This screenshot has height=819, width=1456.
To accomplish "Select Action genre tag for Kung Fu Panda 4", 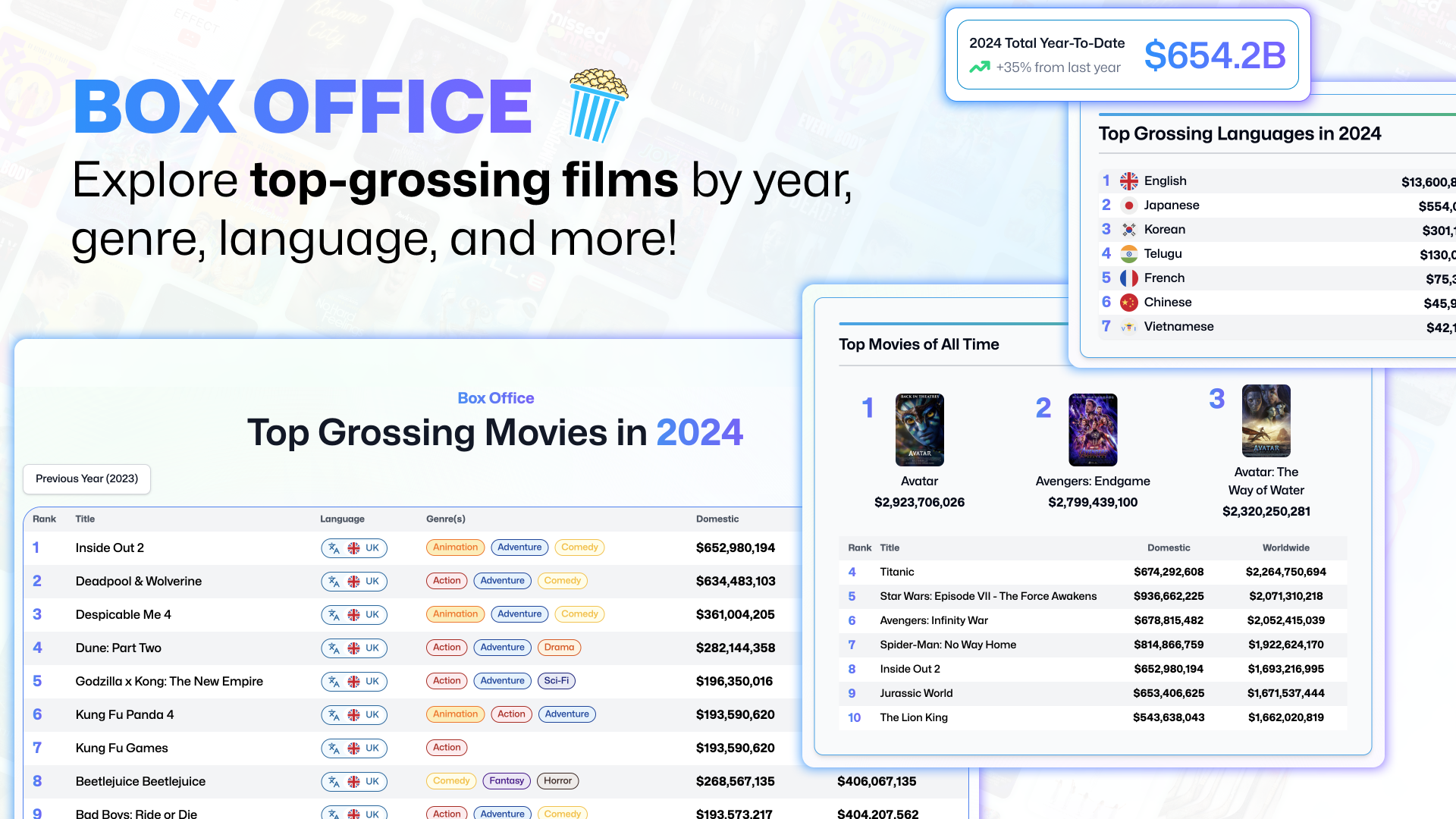I will 511,714.
